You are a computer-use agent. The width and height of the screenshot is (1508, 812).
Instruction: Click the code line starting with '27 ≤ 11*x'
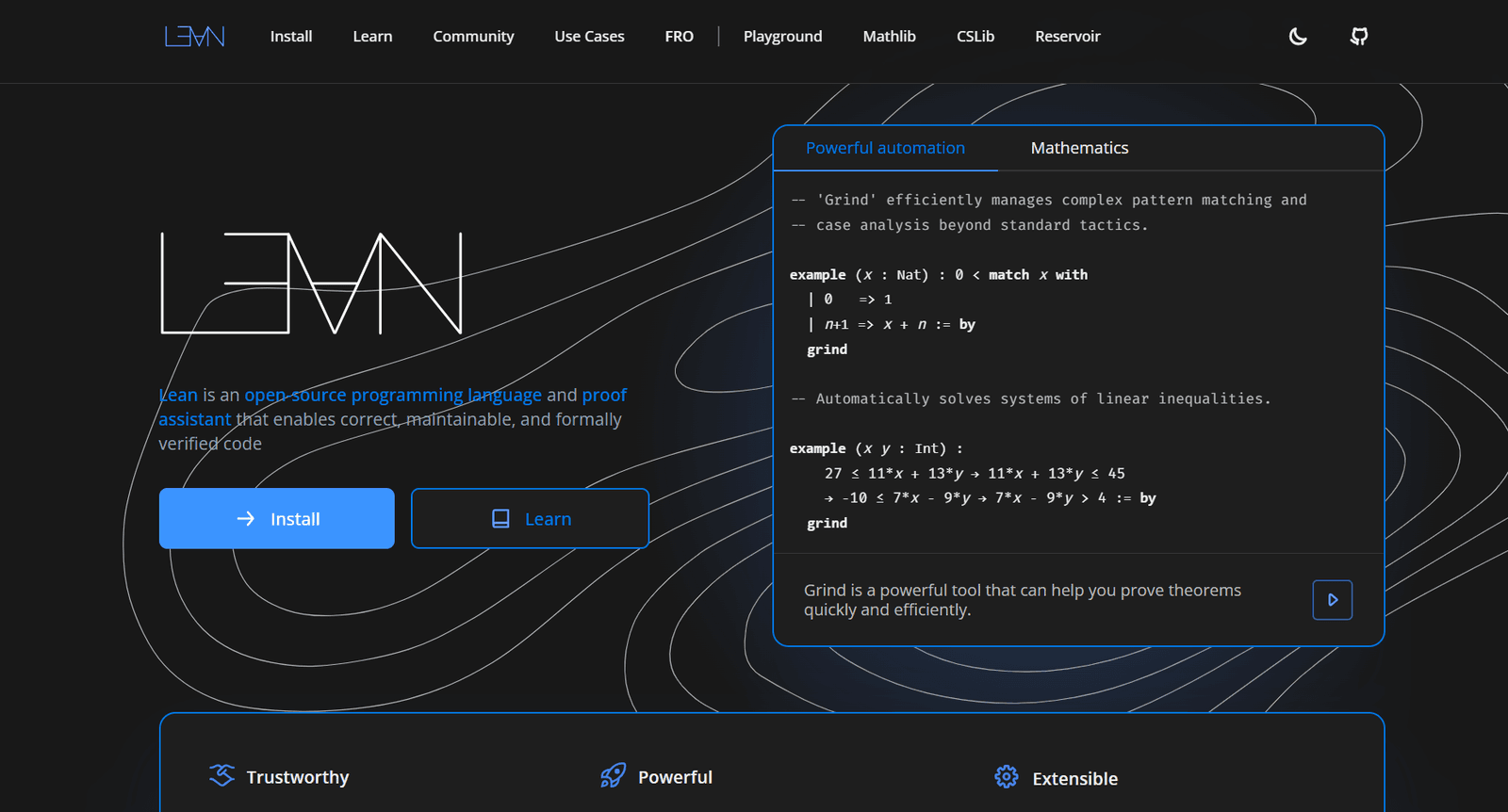click(x=975, y=474)
